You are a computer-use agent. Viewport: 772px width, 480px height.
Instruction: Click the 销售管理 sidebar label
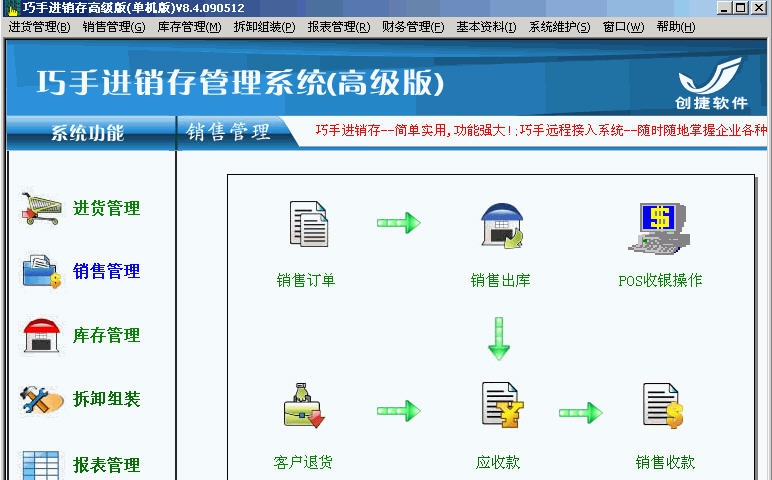[x=106, y=271]
